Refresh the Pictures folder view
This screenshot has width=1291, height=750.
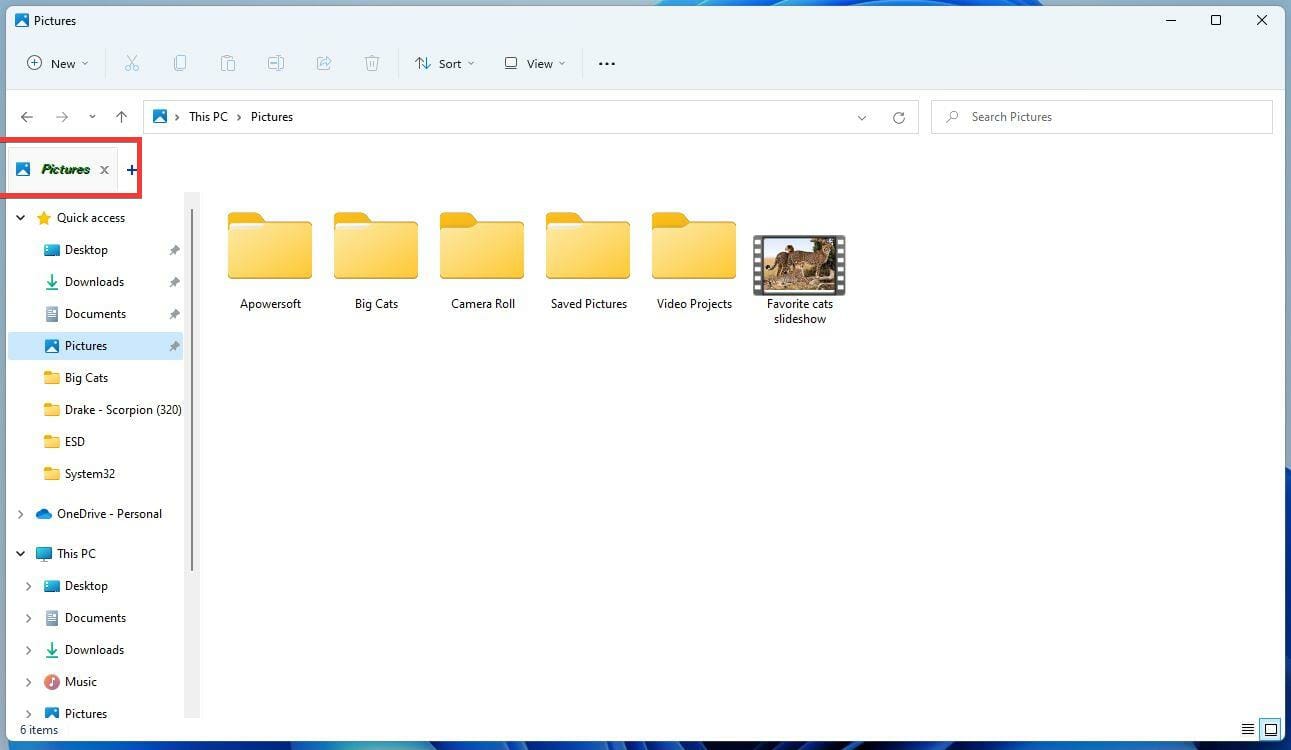[898, 117]
